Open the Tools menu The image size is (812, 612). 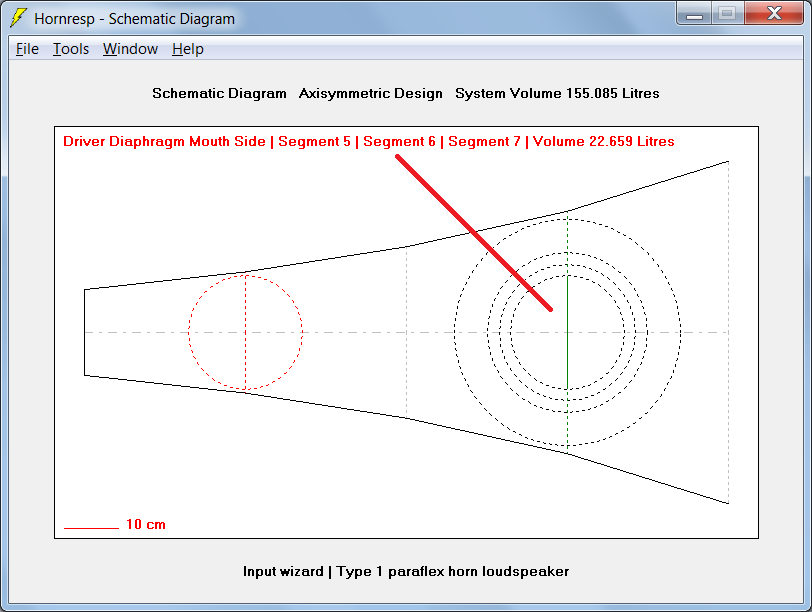pos(71,49)
